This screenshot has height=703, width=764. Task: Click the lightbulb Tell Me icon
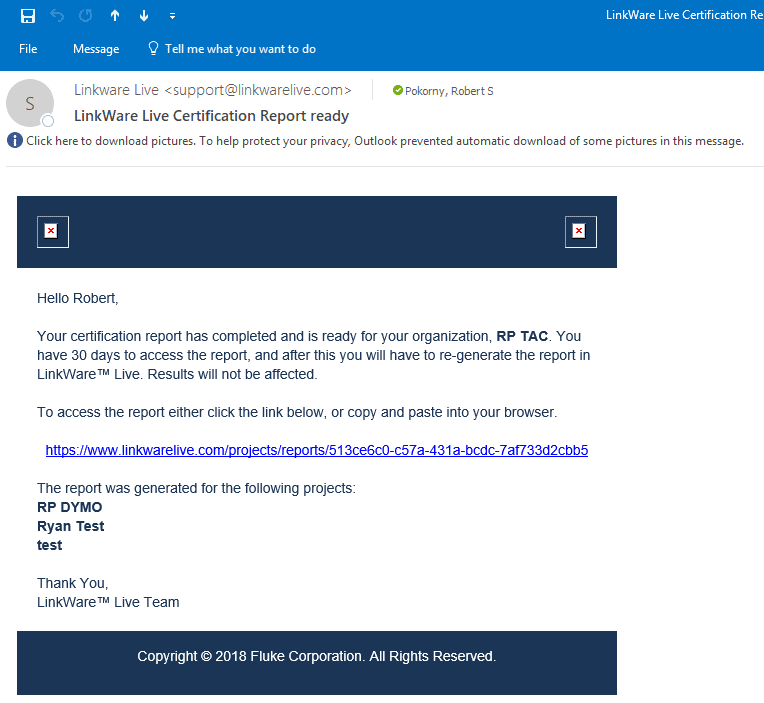click(x=153, y=48)
